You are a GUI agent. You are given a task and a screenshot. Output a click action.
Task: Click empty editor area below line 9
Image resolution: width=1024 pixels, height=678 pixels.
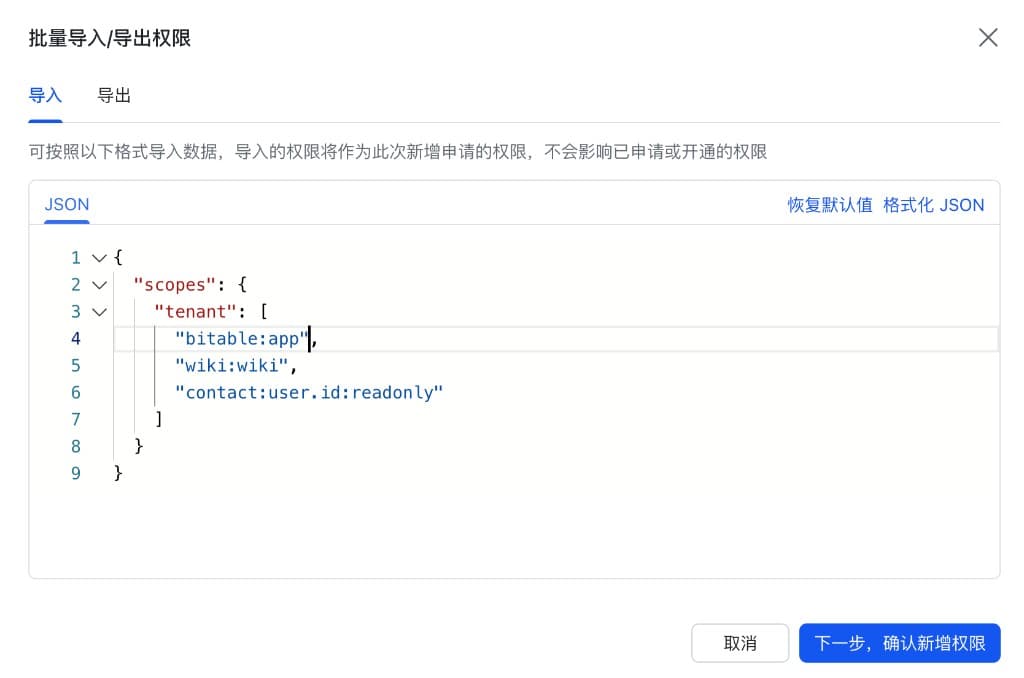click(514, 530)
